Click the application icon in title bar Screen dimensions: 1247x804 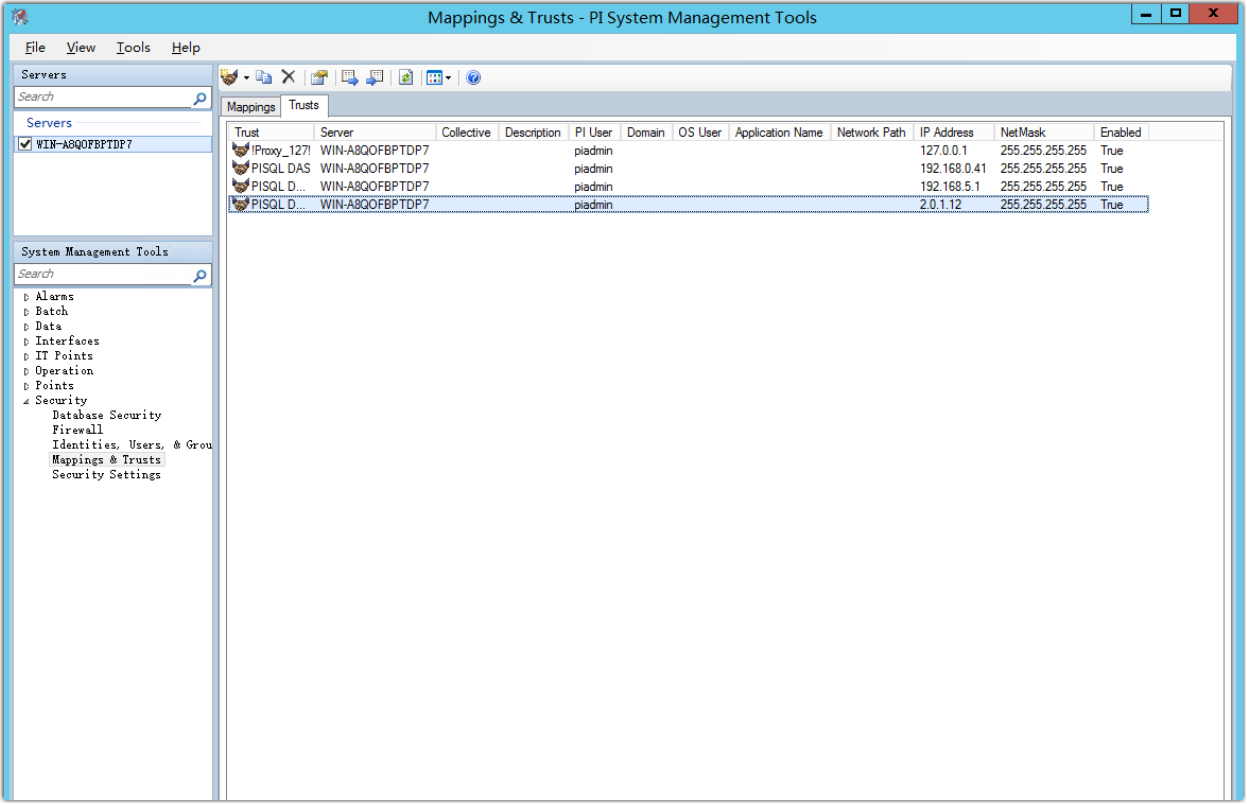pyautogui.click(x=19, y=16)
